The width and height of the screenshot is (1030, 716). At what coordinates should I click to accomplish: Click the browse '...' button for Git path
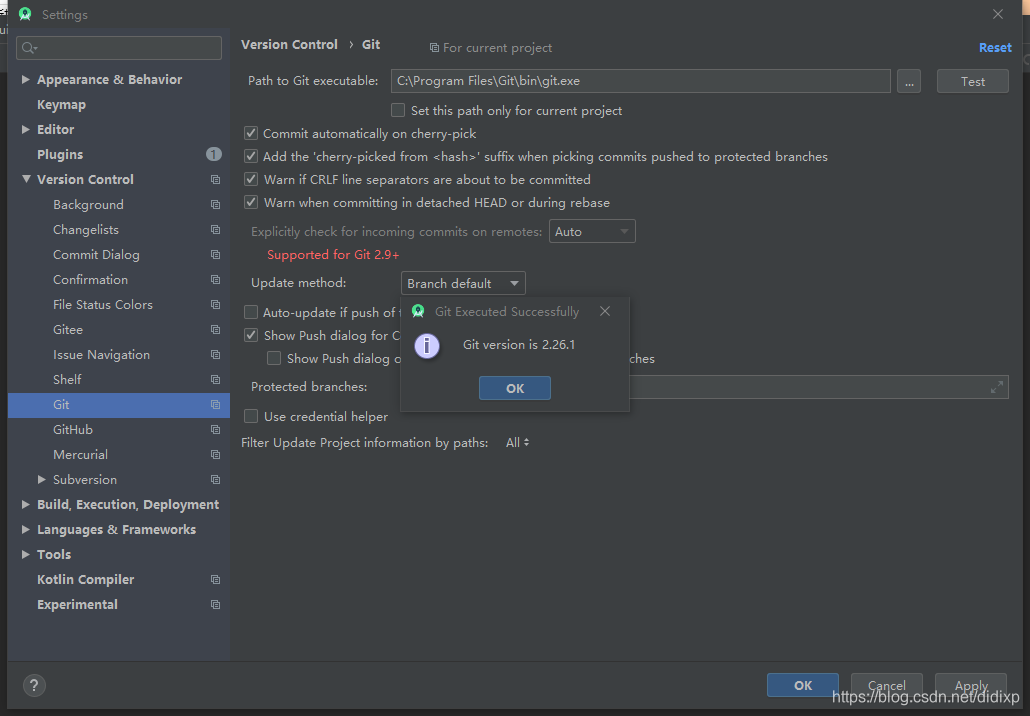[x=908, y=81]
